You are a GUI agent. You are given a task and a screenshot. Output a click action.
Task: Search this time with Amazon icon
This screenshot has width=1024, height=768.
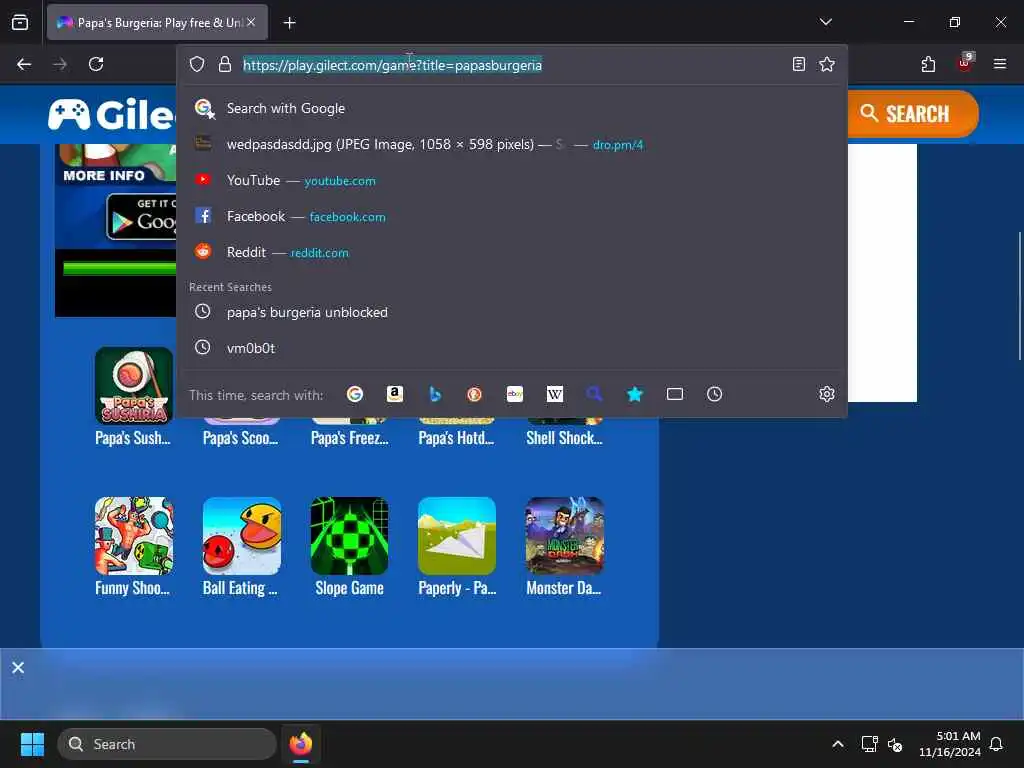click(394, 394)
